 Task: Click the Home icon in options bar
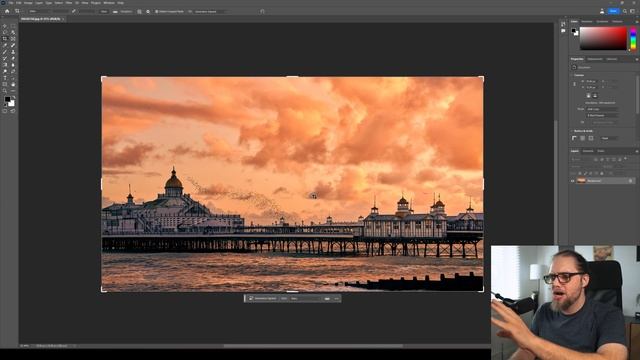click(x=7, y=11)
